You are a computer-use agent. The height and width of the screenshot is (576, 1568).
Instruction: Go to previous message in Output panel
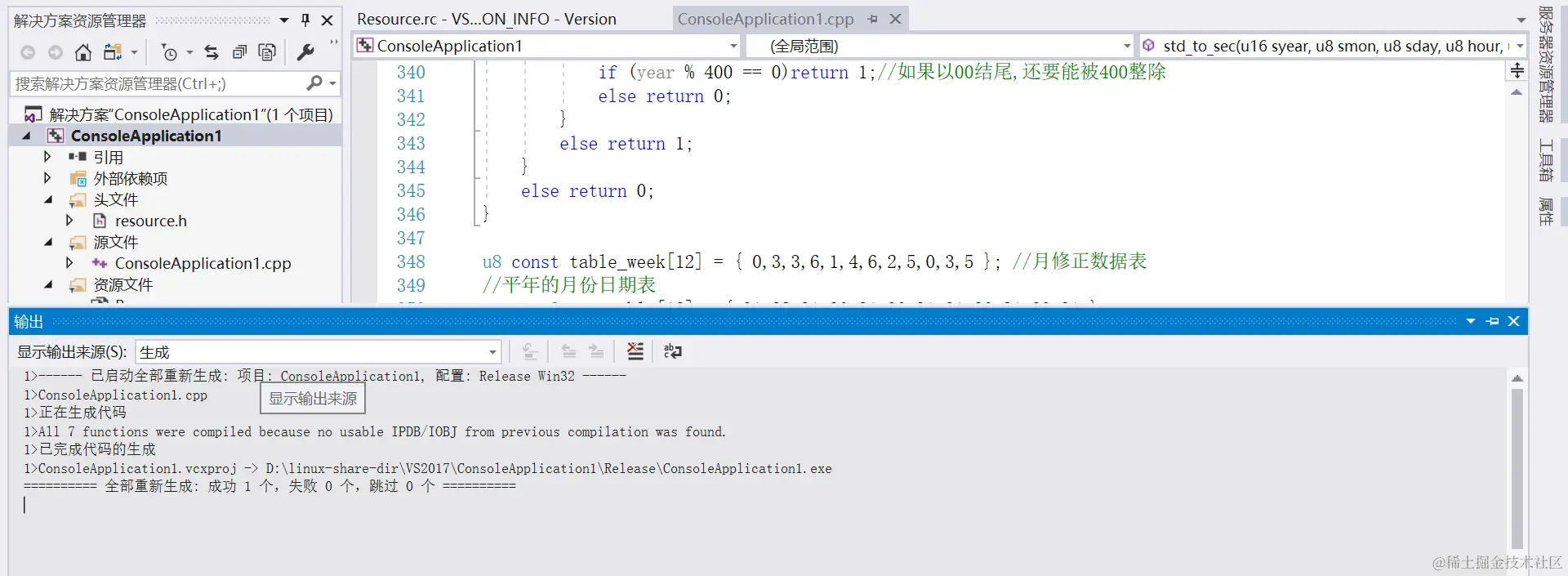(x=568, y=351)
